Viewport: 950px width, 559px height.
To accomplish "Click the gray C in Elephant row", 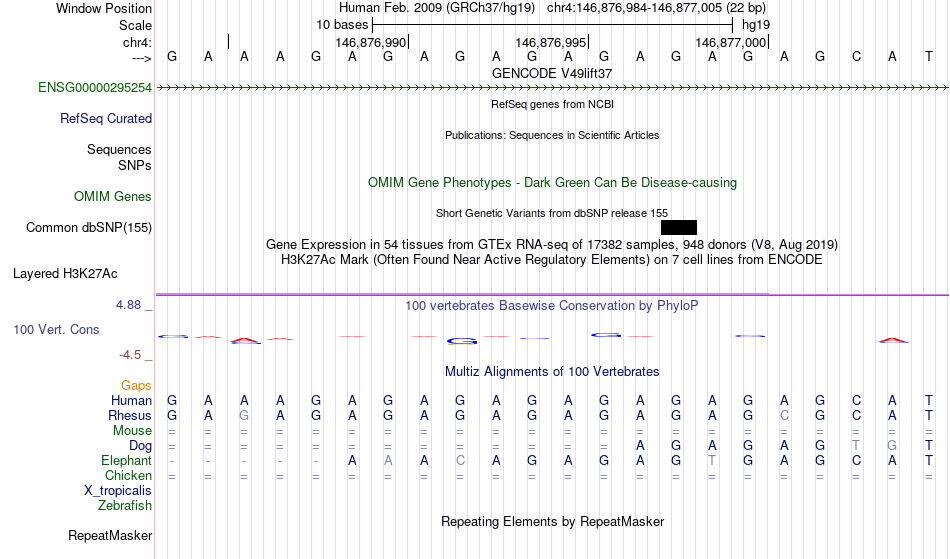I will pyautogui.click(x=460, y=461).
